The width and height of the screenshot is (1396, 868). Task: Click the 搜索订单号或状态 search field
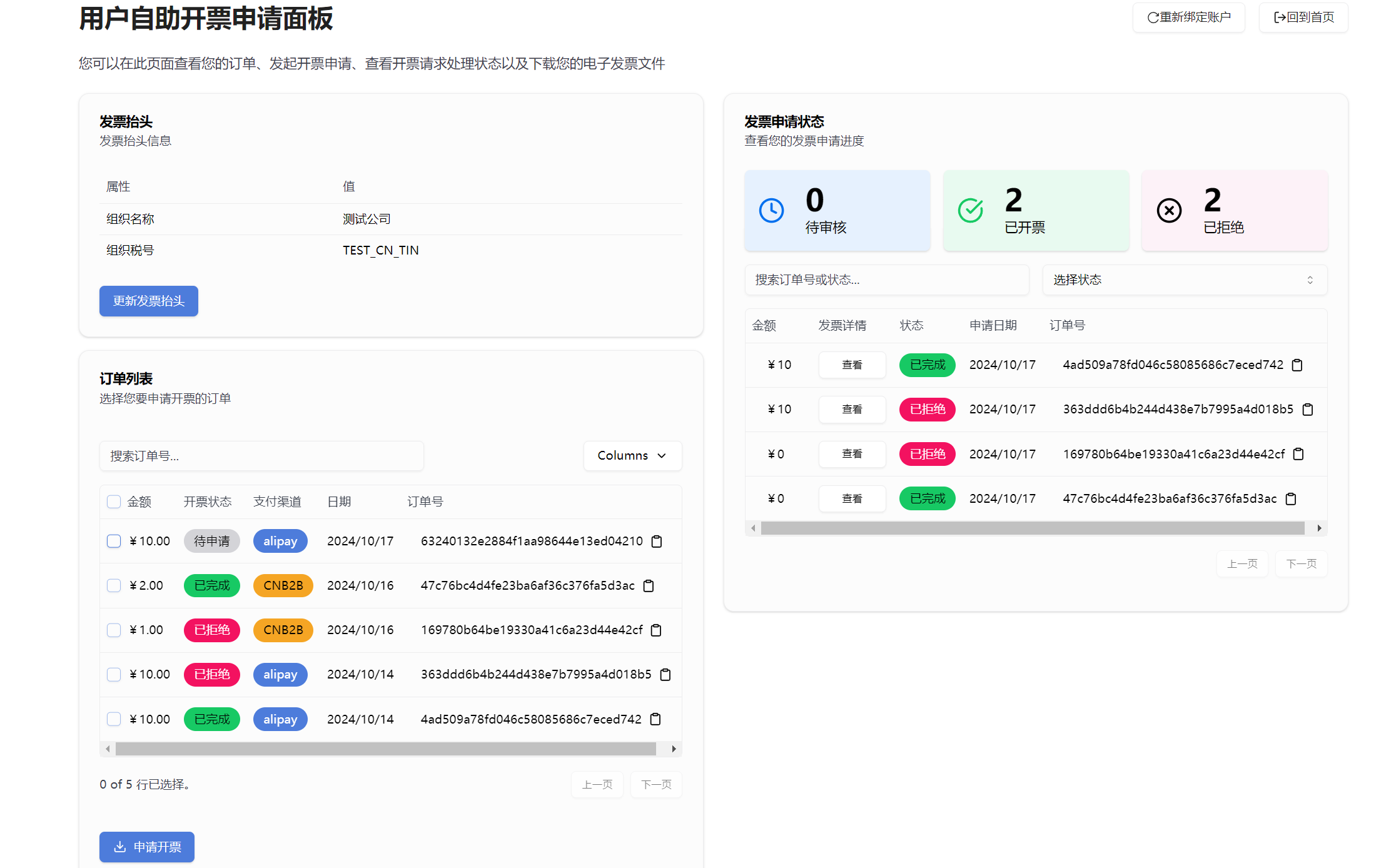click(x=887, y=280)
